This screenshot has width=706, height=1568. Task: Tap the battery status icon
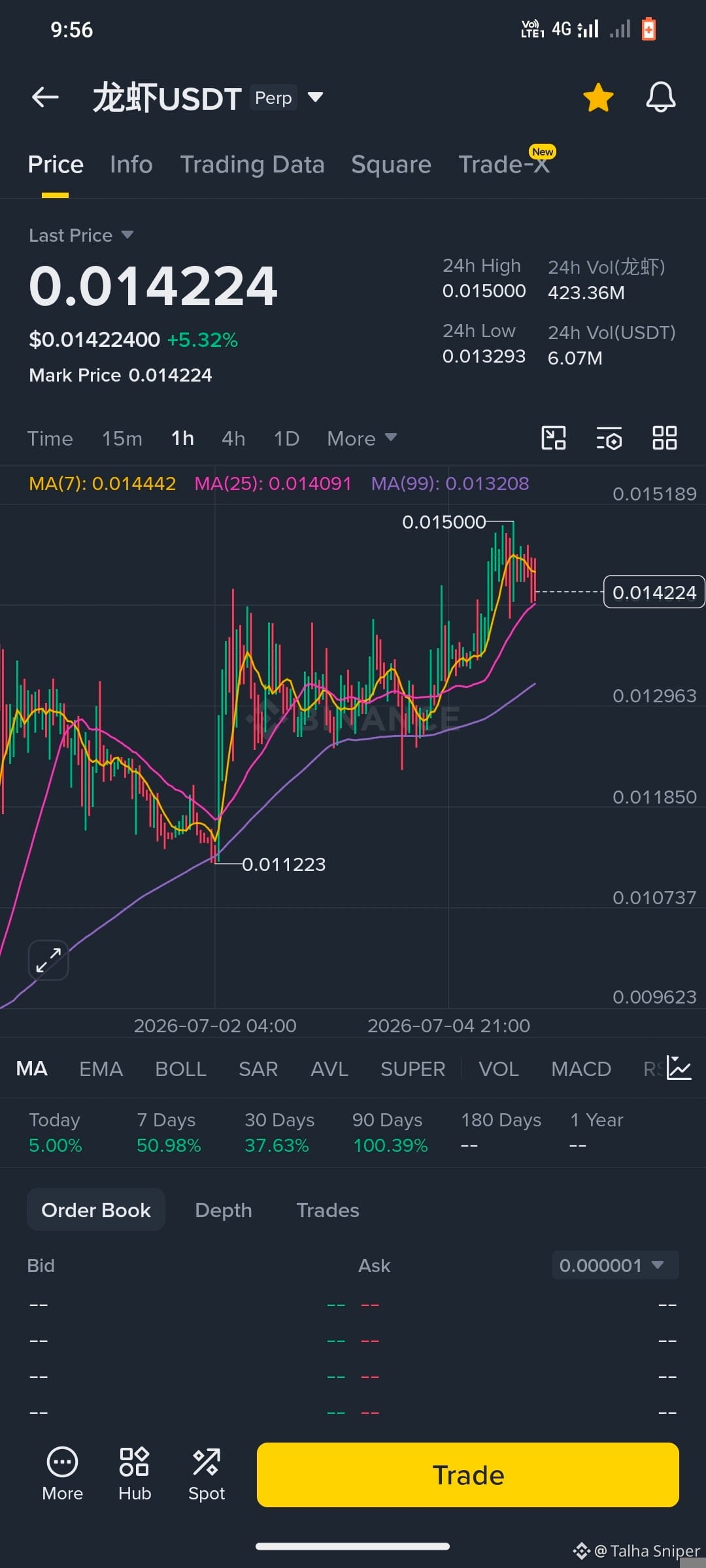point(648,29)
